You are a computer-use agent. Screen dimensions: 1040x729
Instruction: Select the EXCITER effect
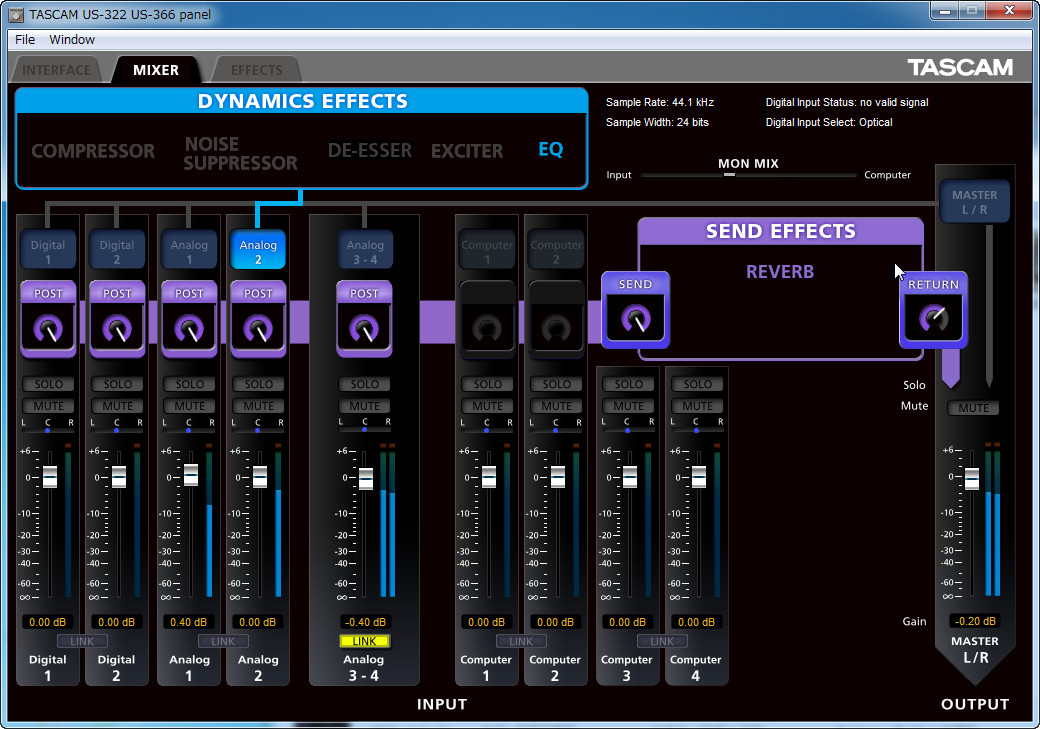(x=467, y=151)
